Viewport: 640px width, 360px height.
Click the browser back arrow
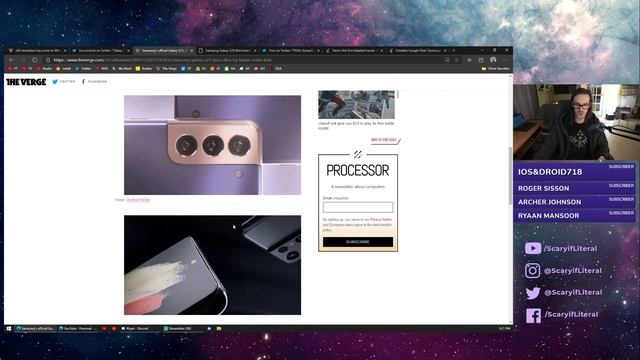click(x=11, y=60)
